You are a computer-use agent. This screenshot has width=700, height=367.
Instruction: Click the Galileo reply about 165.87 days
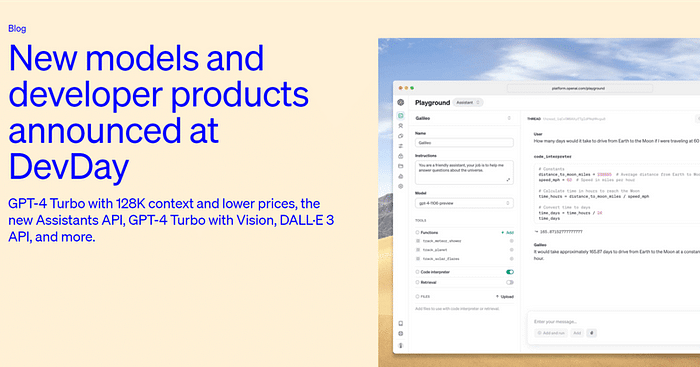(617, 255)
